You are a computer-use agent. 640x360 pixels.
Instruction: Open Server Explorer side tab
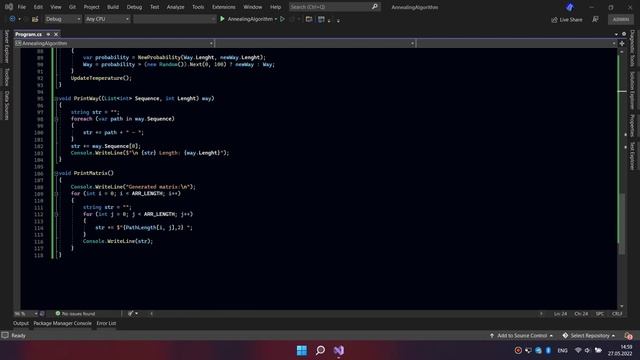pyautogui.click(x=7, y=47)
